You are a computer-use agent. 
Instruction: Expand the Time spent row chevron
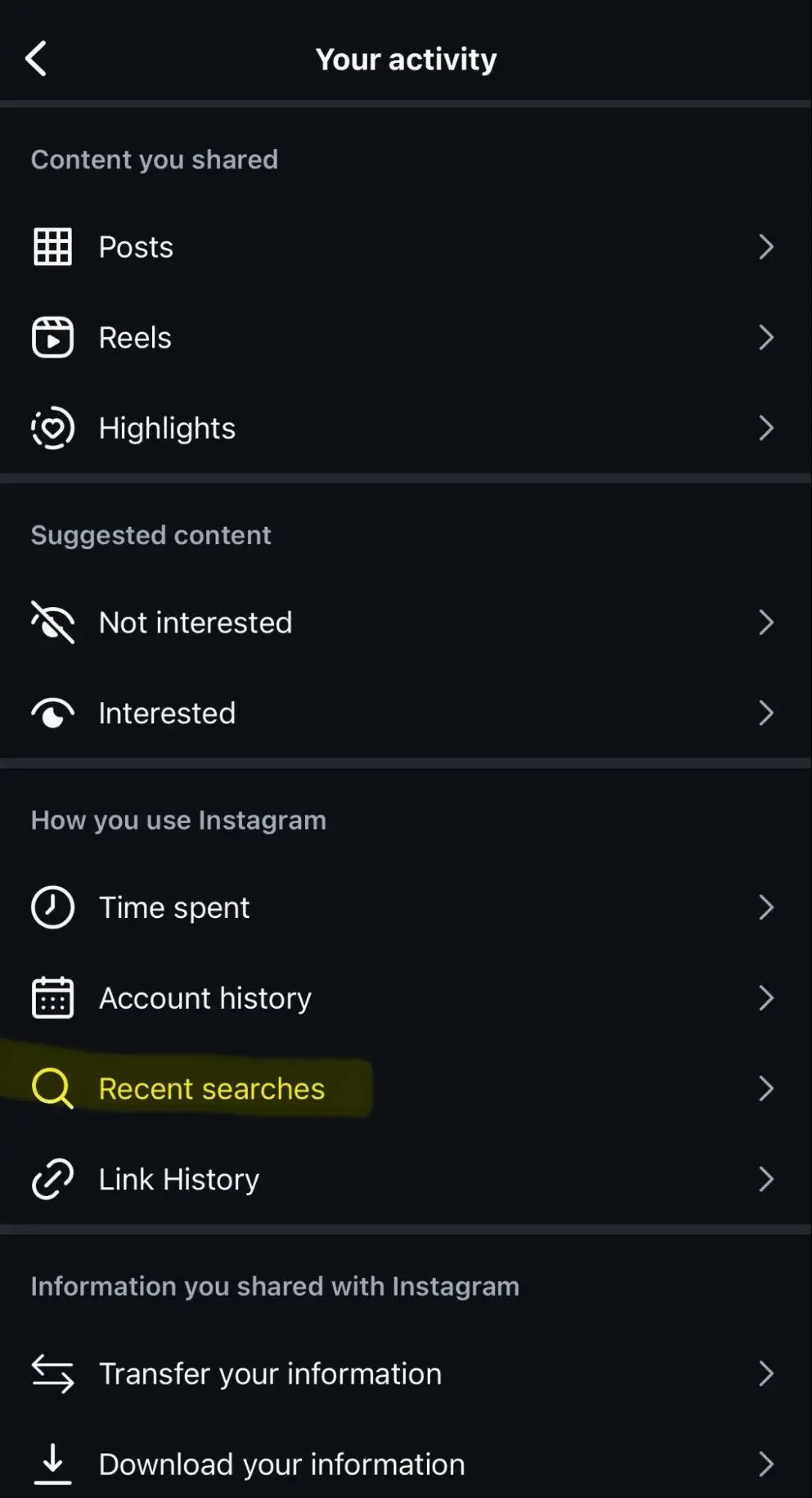click(x=766, y=907)
